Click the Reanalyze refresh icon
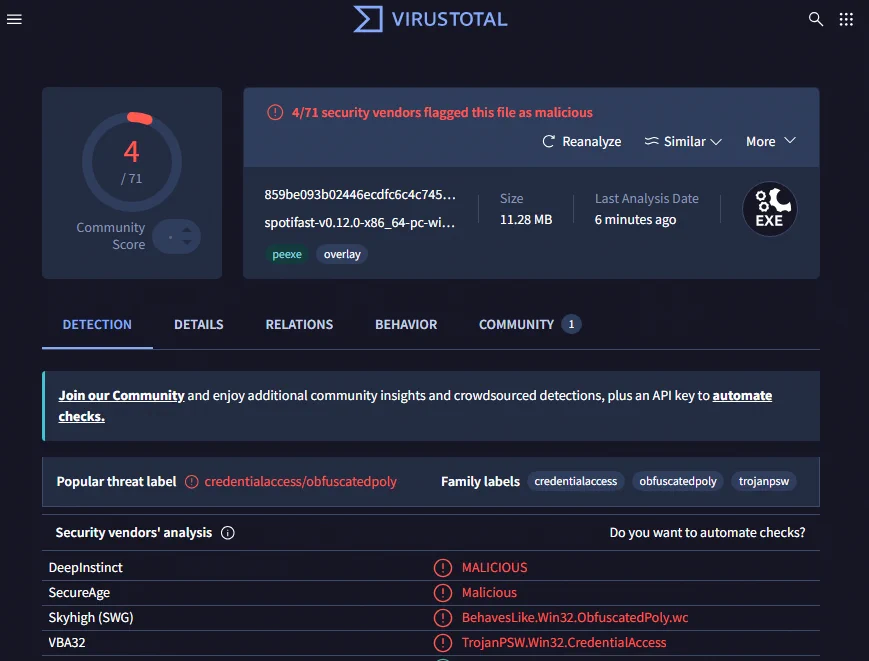Image resolution: width=869 pixels, height=661 pixels. (x=548, y=141)
